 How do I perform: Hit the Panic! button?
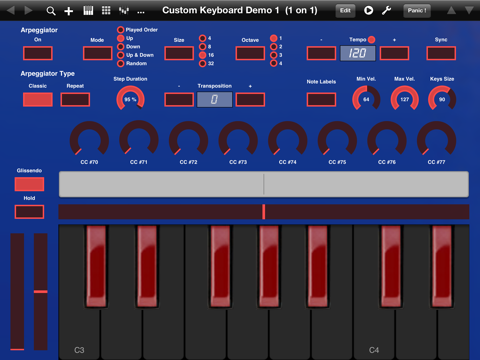point(417,11)
